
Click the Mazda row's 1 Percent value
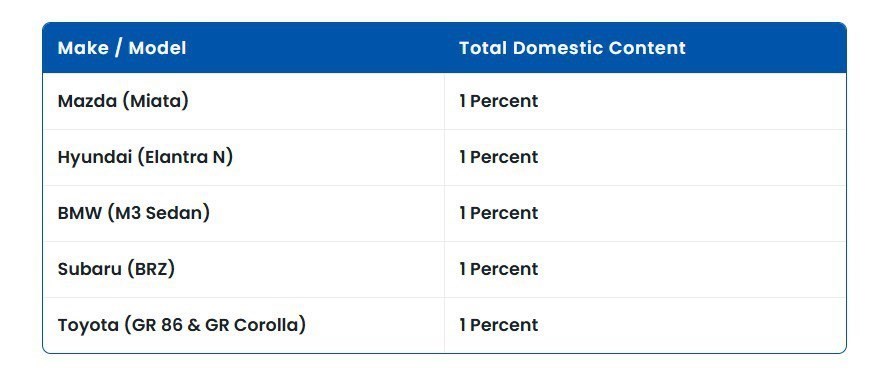coord(499,101)
